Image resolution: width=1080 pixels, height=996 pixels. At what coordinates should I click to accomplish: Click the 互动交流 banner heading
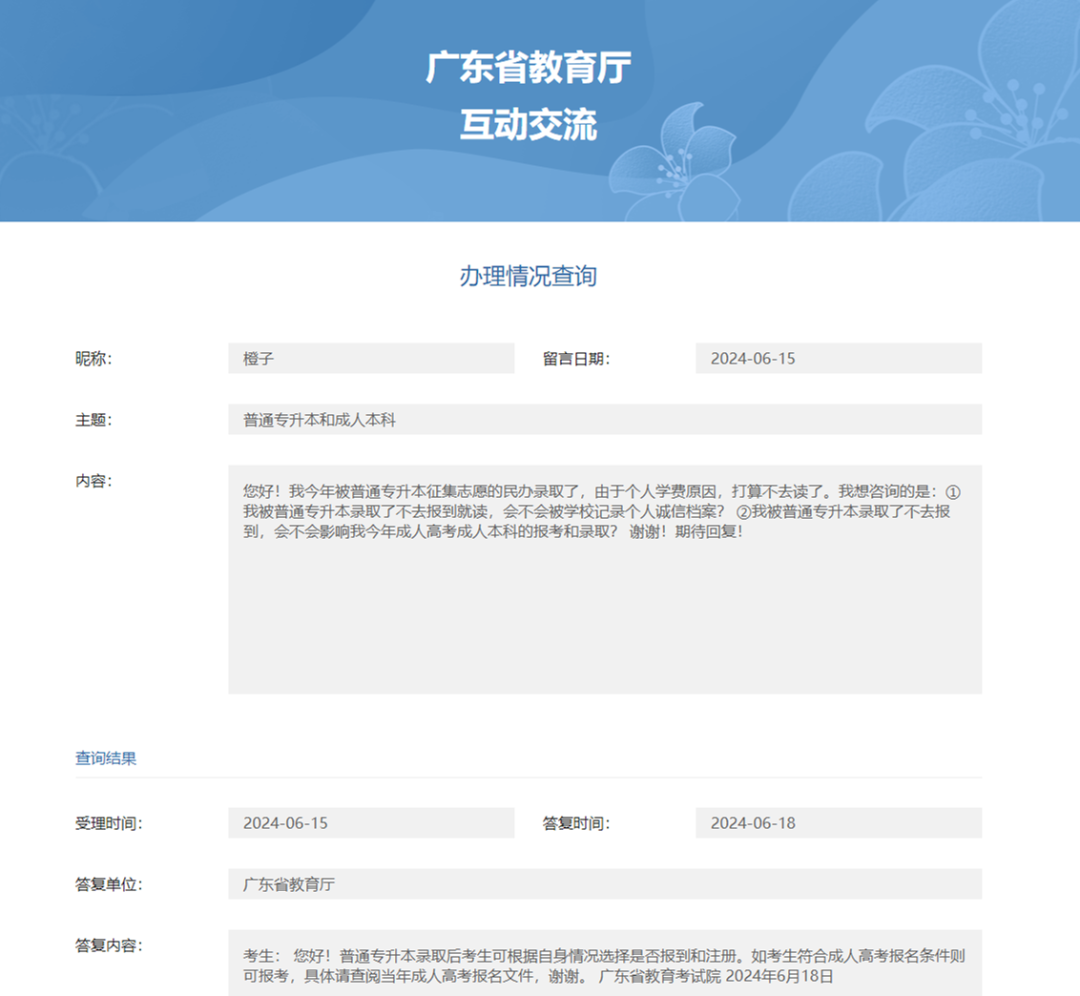click(x=528, y=125)
